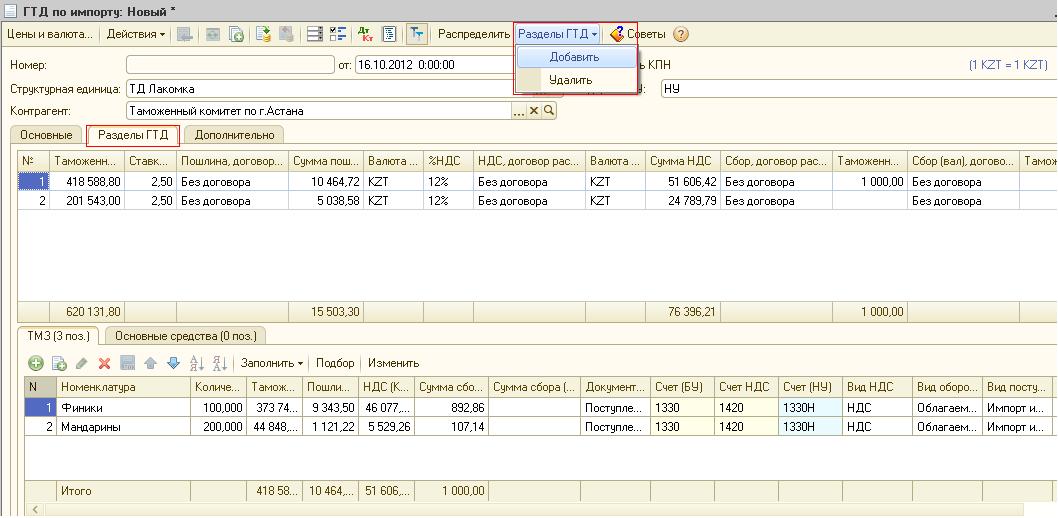Open the Действия dropdown menu
1058x518 pixels.
click(136, 34)
